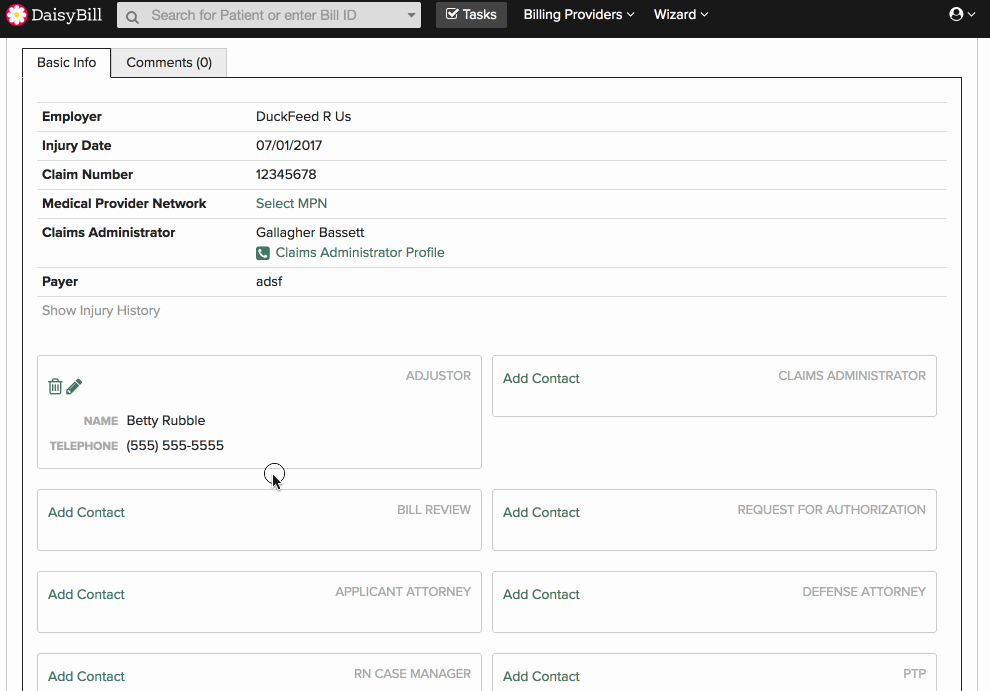
Task: Click the DaisyBill flower logo
Action: click(16, 15)
